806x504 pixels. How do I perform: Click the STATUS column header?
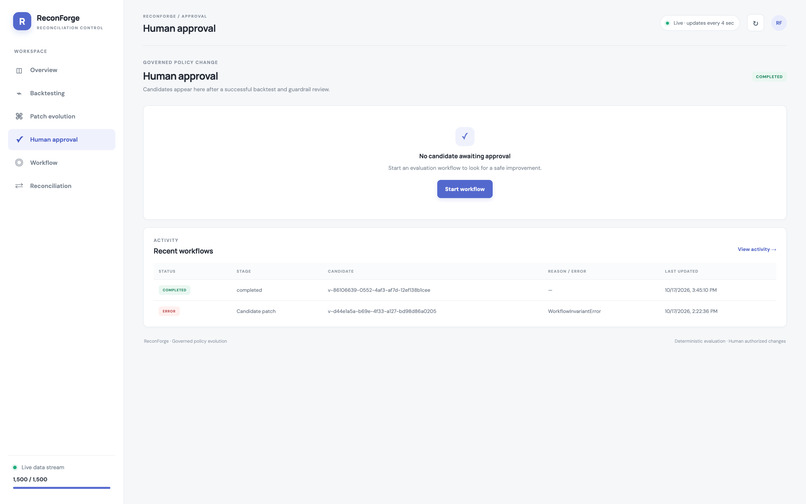[x=167, y=271]
